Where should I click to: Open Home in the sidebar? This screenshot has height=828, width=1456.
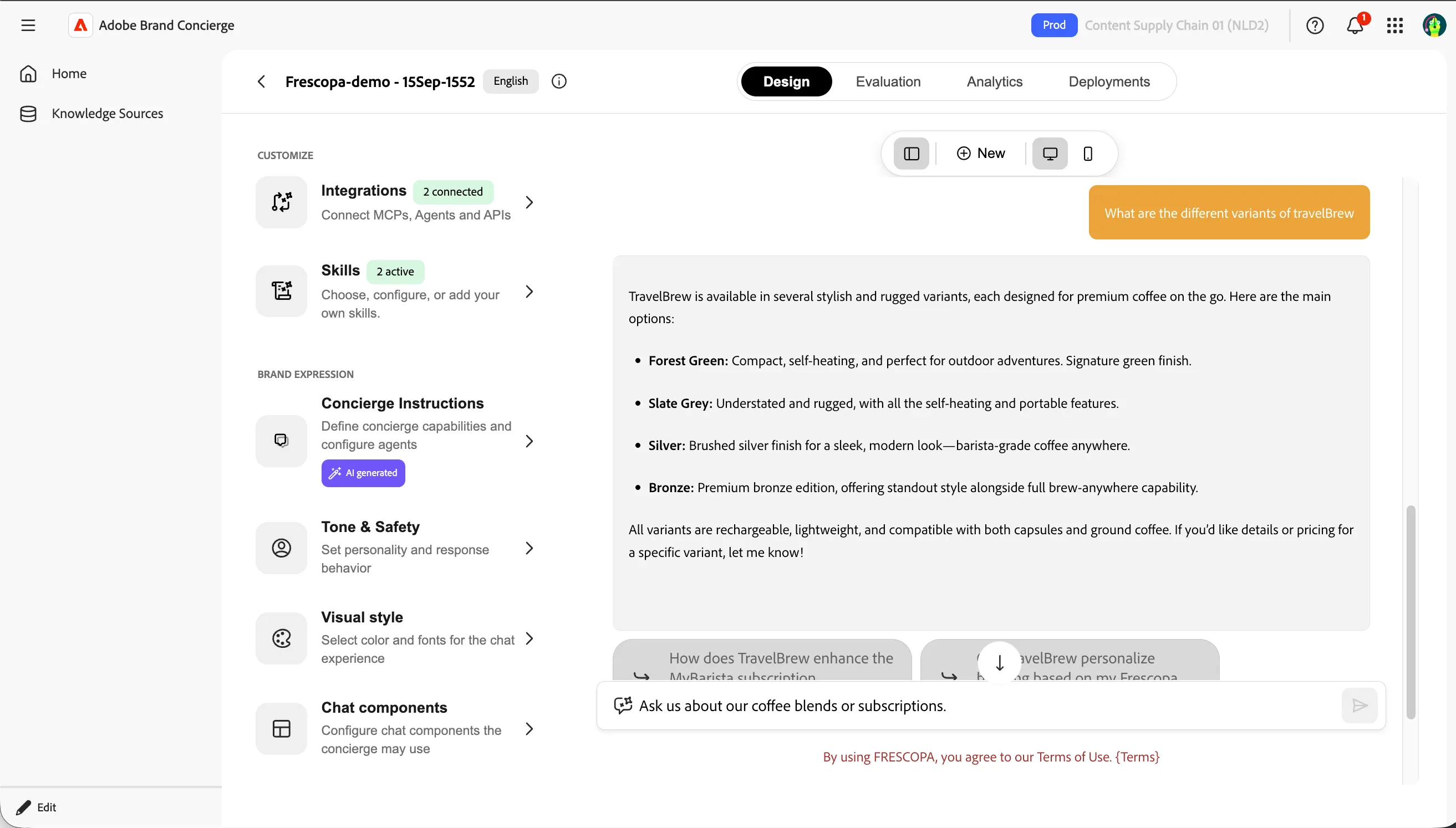coord(53,73)
